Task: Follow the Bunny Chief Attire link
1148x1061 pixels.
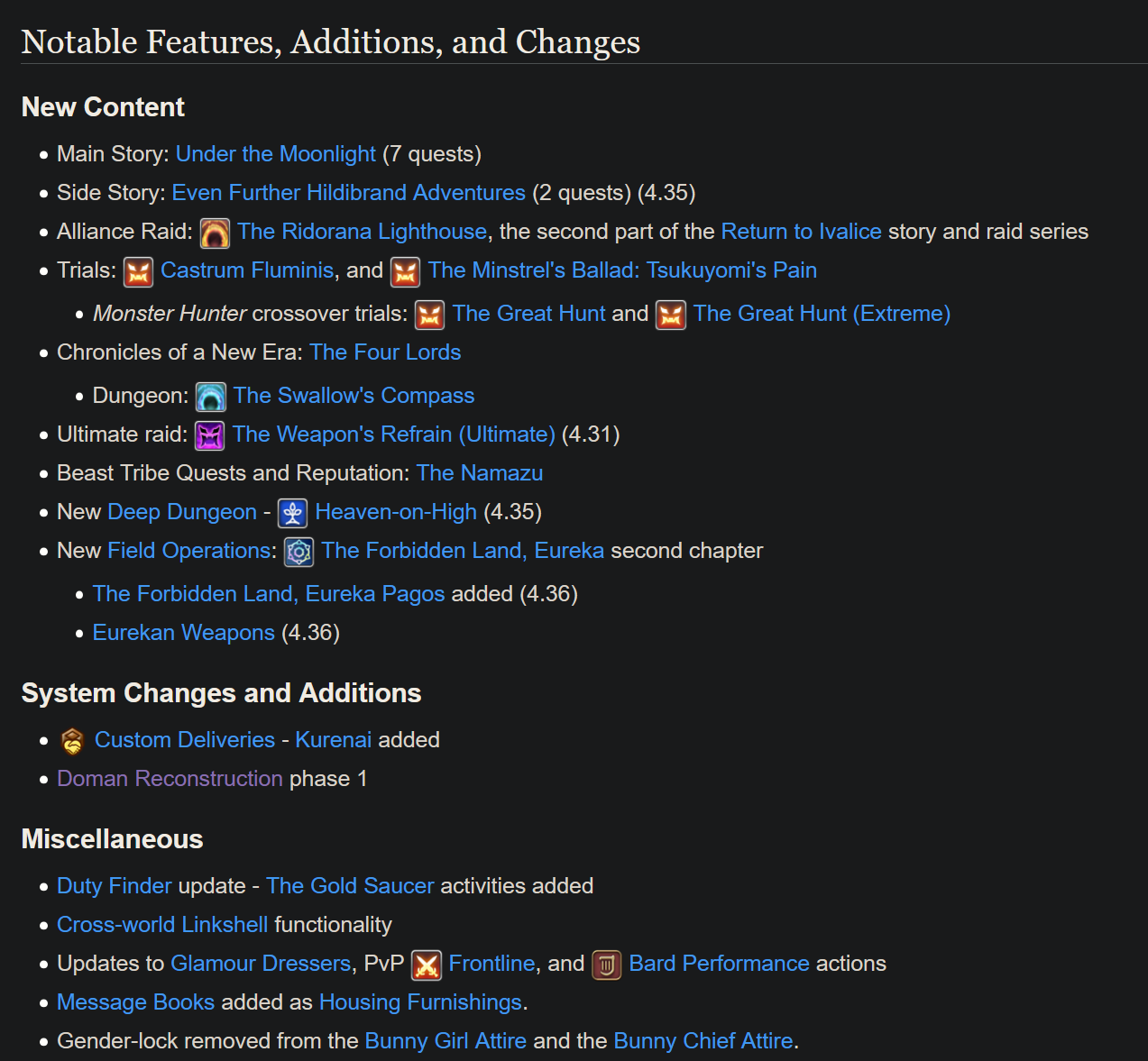Action: (703, 1041)
